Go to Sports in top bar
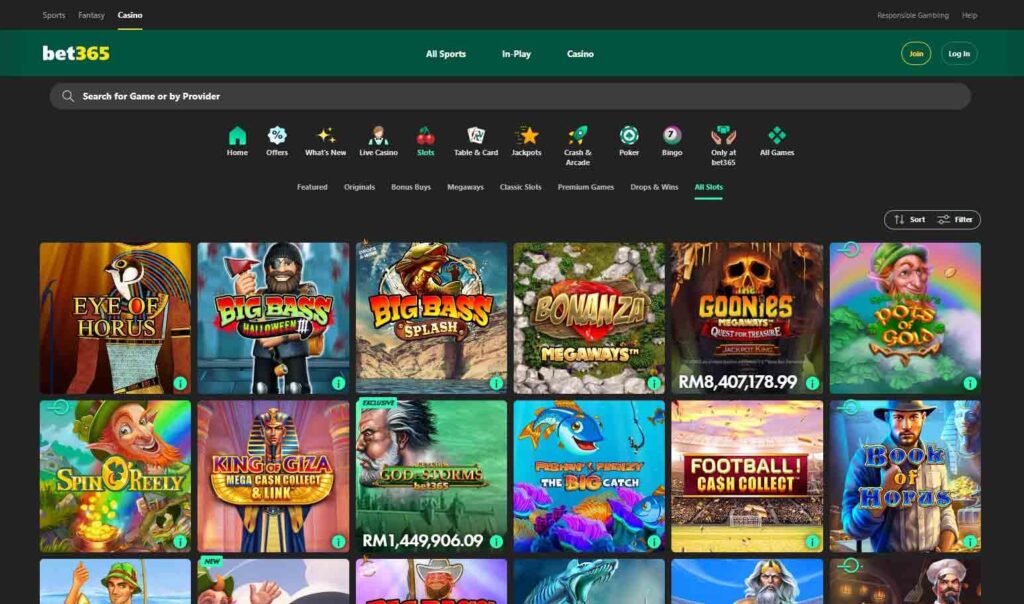This screenshot has width=1024, height=604. click(x=54, y=15)
